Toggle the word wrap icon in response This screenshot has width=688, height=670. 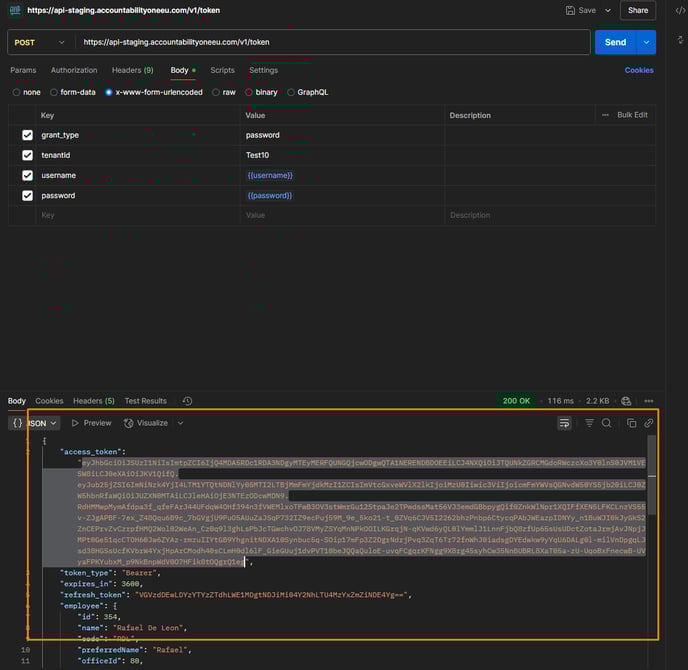click(564, 423)
